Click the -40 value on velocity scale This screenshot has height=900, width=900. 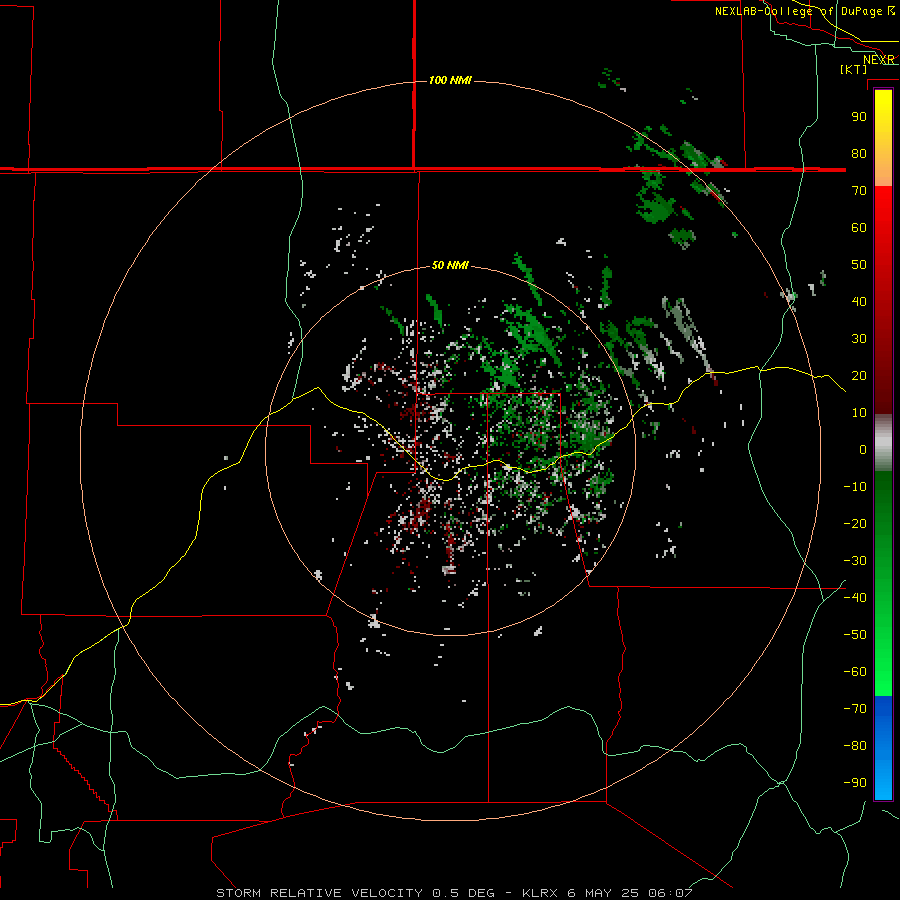point(855,598)
